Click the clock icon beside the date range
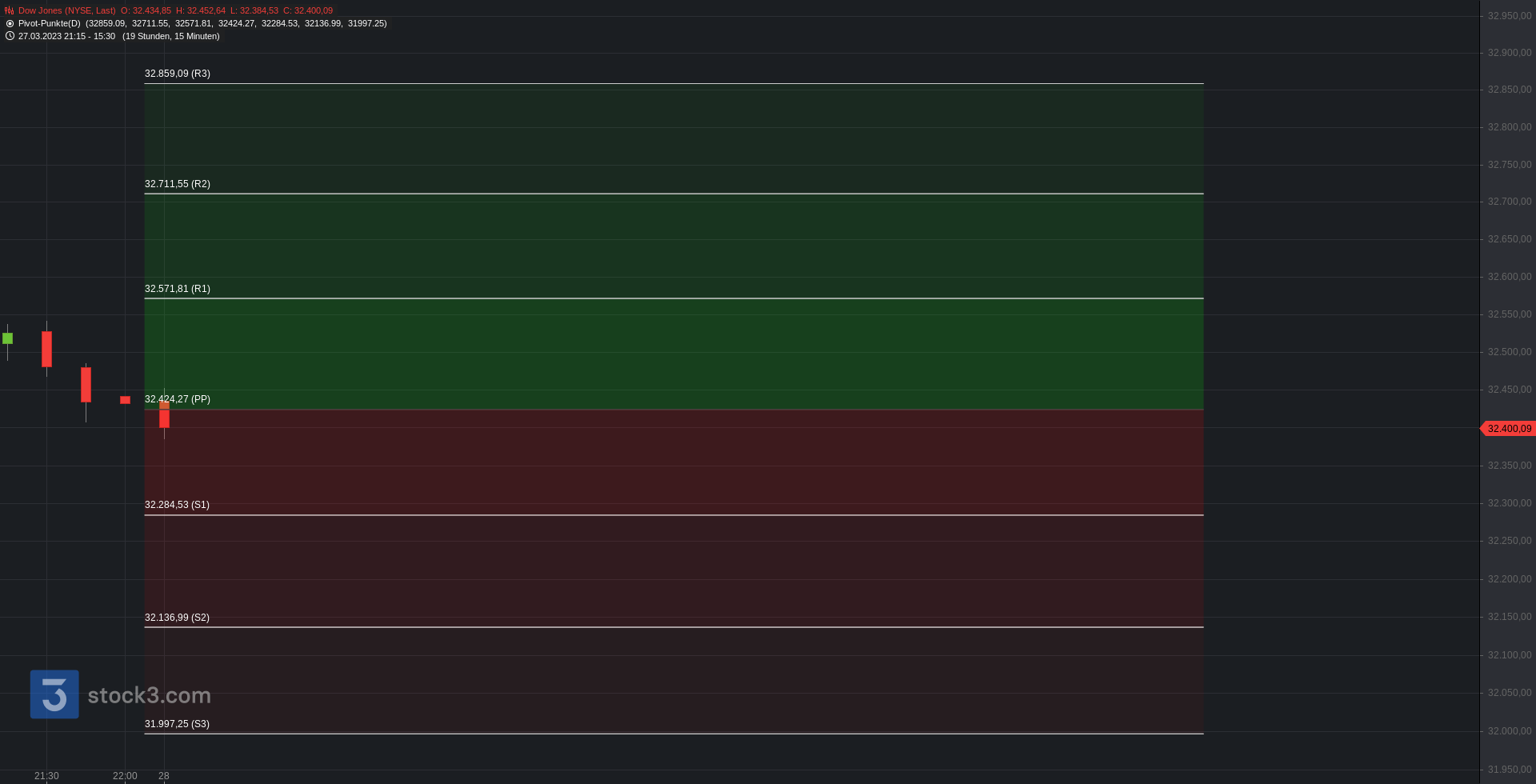1536x784 pixels. (10, 36)
